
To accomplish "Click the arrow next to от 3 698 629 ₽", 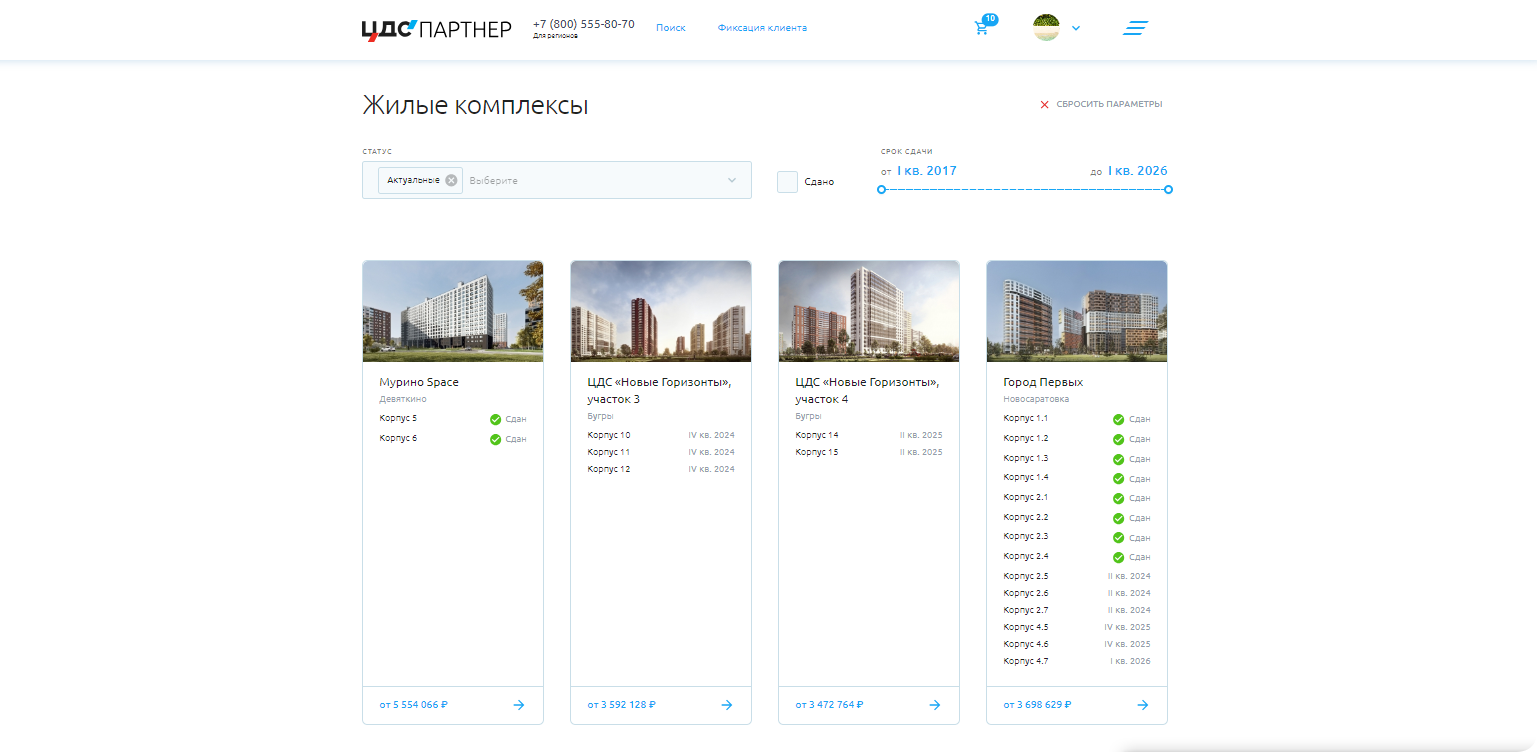I will (x=1143, y=705).
